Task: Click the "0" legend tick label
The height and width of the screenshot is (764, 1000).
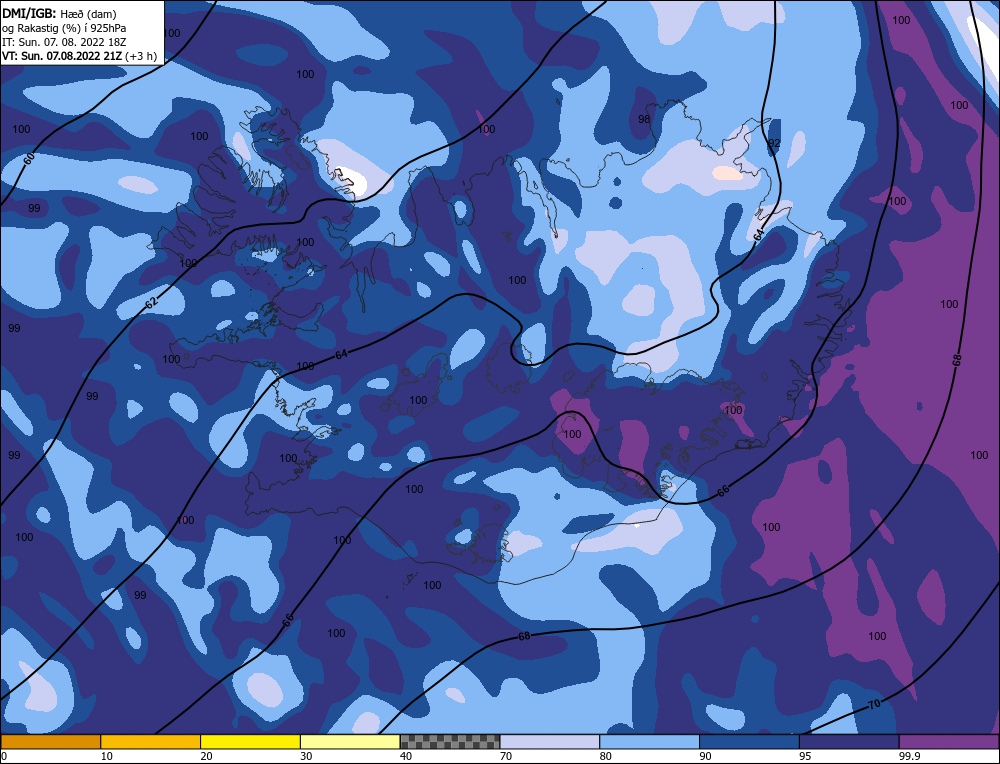Action: click(4, 756)
